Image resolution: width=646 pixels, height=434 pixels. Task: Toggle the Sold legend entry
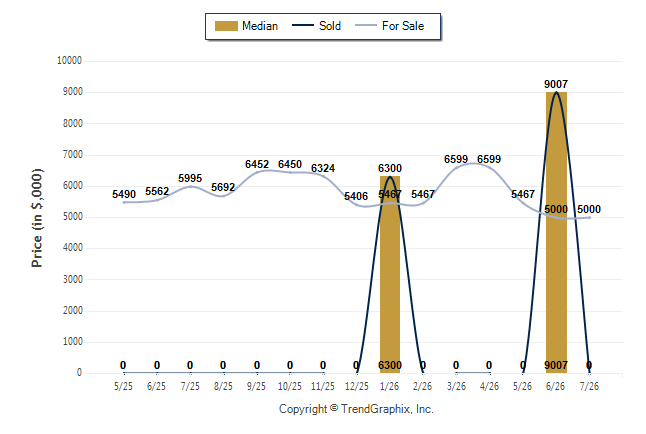click(316, 26)
